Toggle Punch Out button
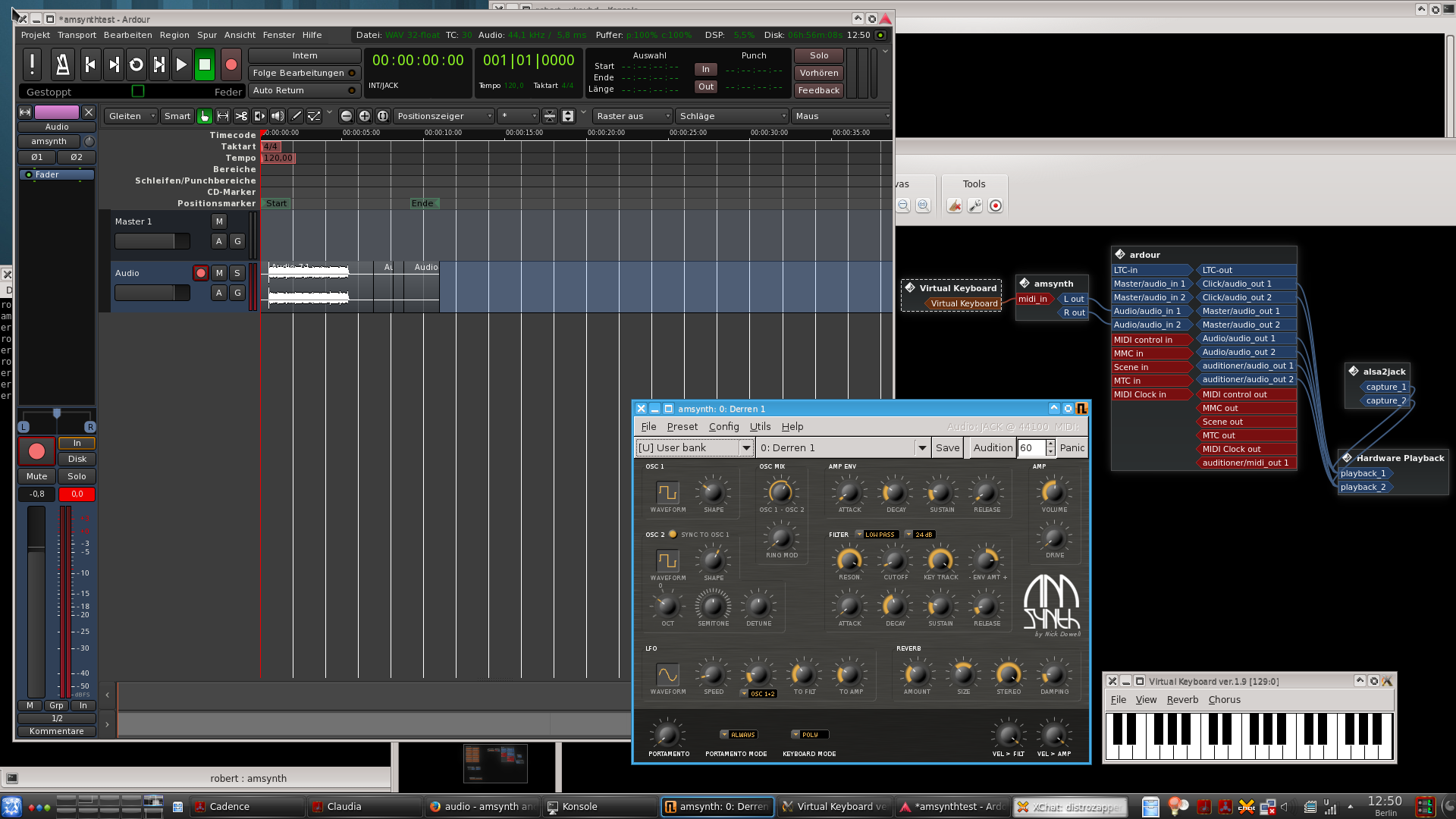Viewport: 1456px width, 819px height. click(706, 86)
